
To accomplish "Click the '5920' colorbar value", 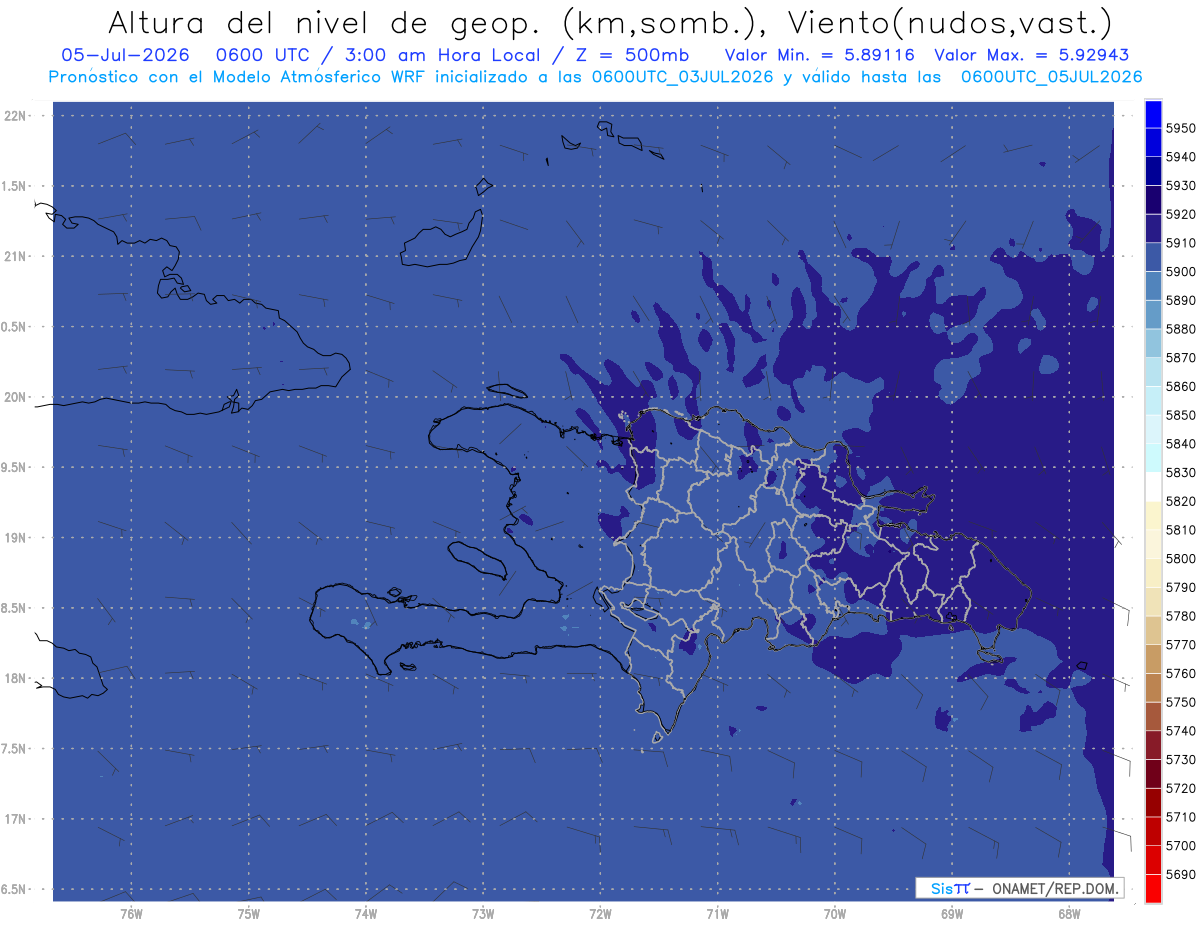I will pyautogui.click(x=1181, y=214).
